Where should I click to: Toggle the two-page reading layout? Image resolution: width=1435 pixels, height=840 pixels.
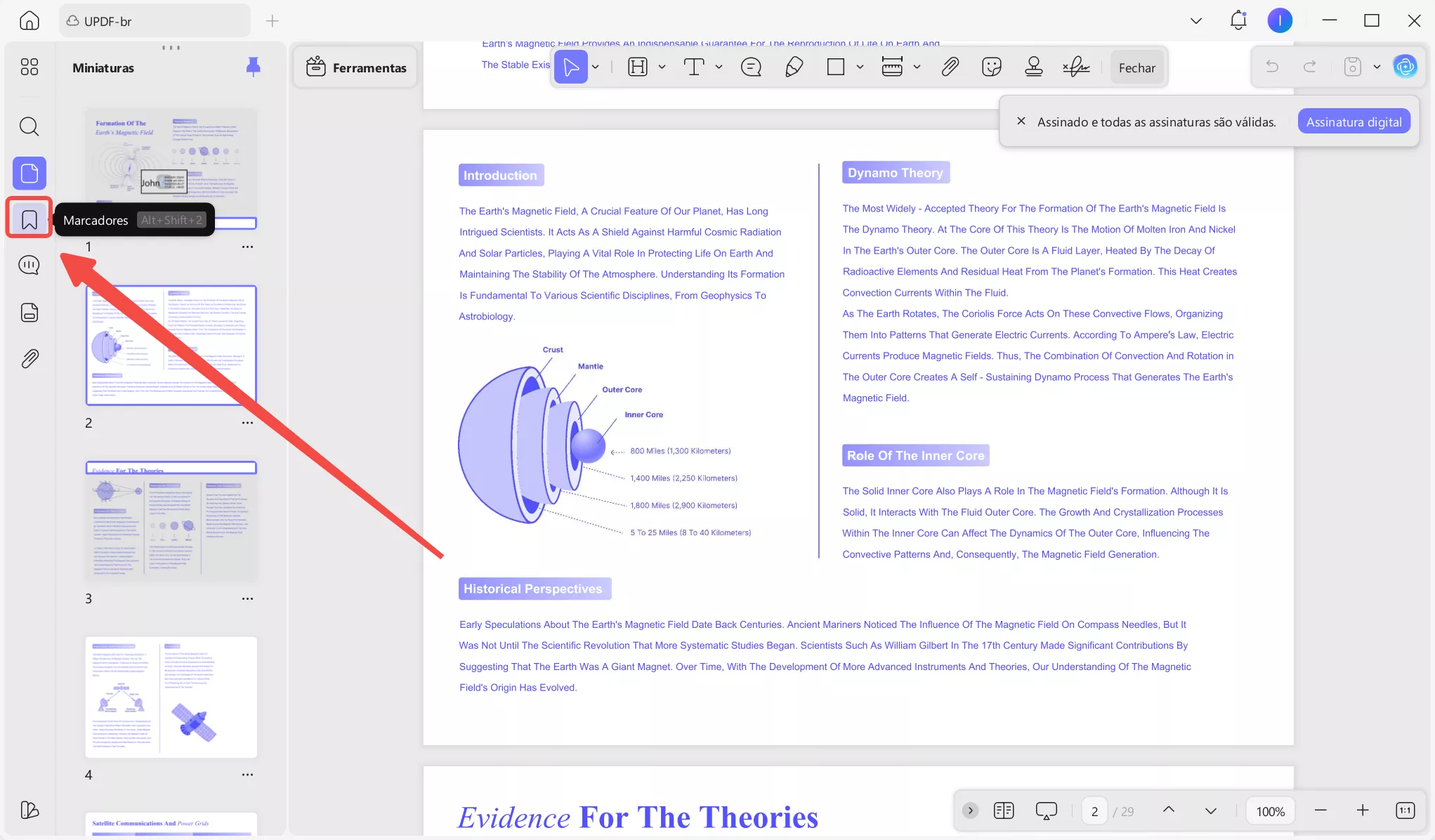click(x=1004, y=811)
